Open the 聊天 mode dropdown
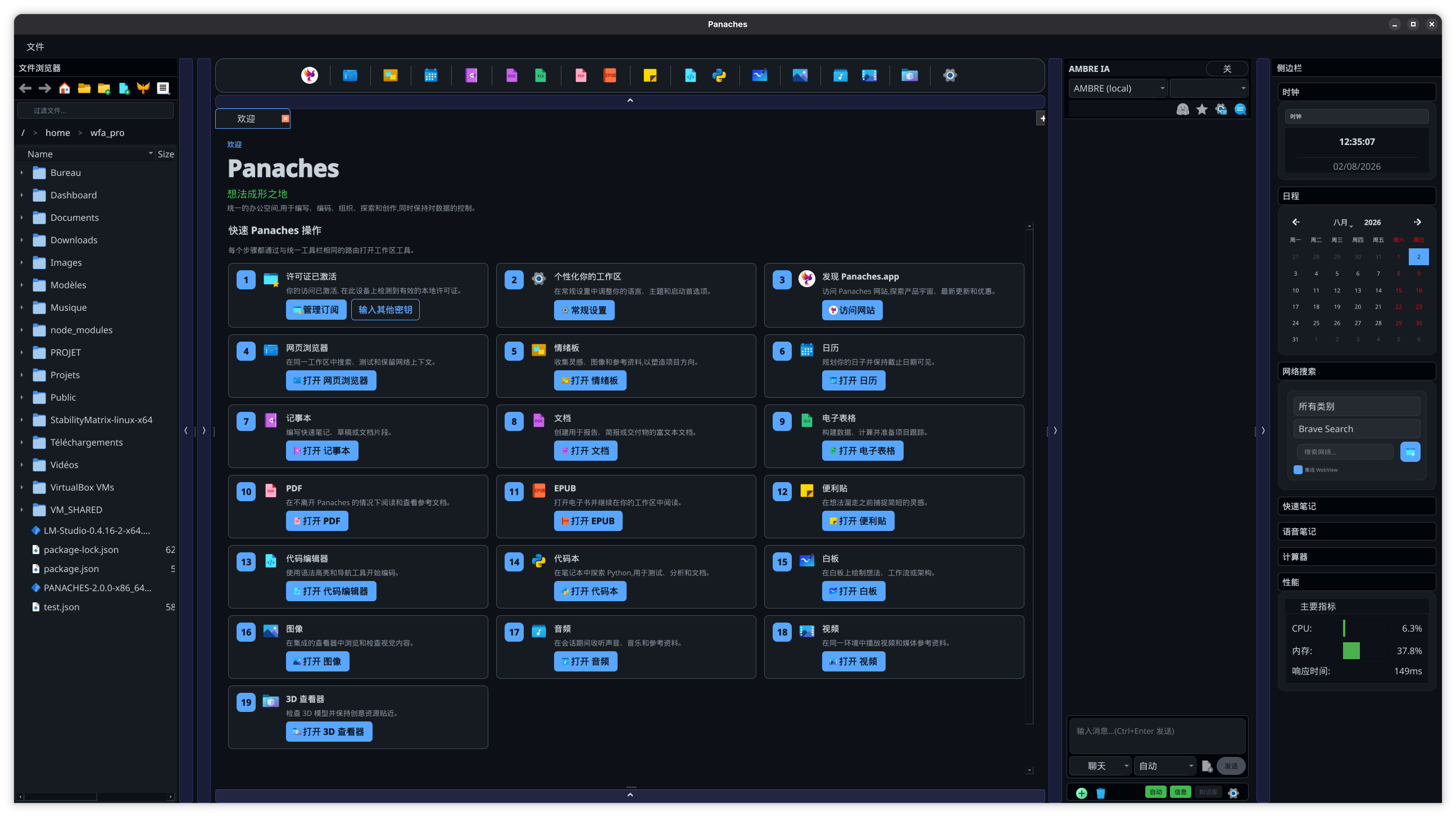This screenshot has width=1456, height=817. pos(1100,765)
